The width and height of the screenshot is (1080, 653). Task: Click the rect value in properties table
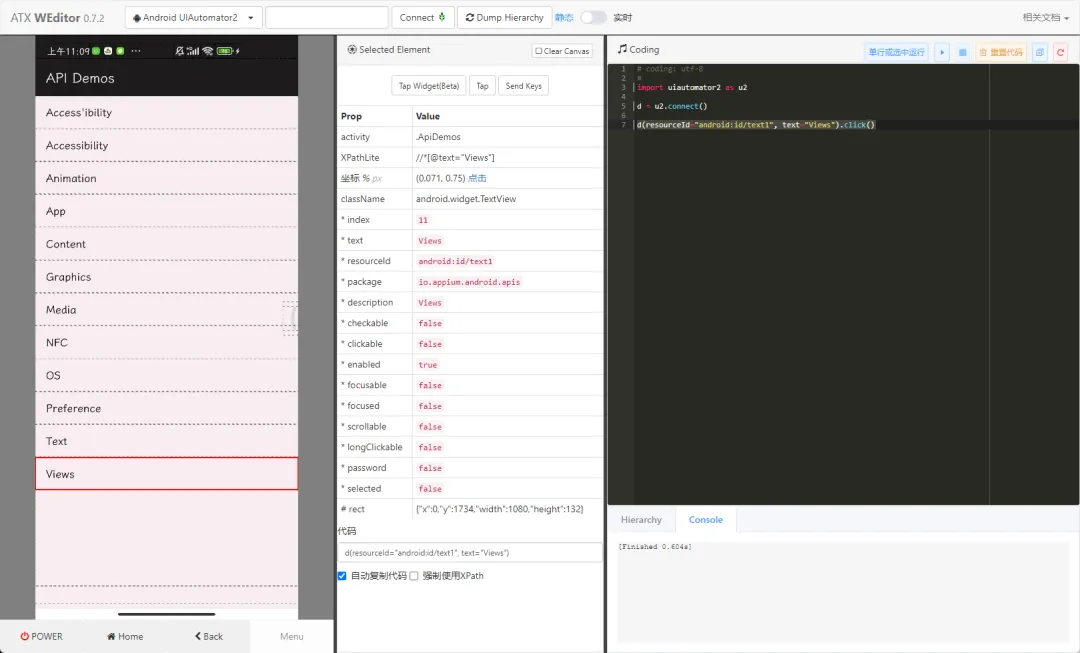499,509
